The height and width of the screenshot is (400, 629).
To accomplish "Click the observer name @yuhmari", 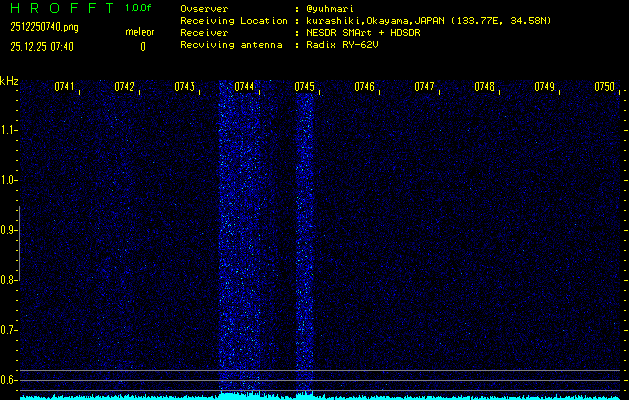I will coord(329,9).
